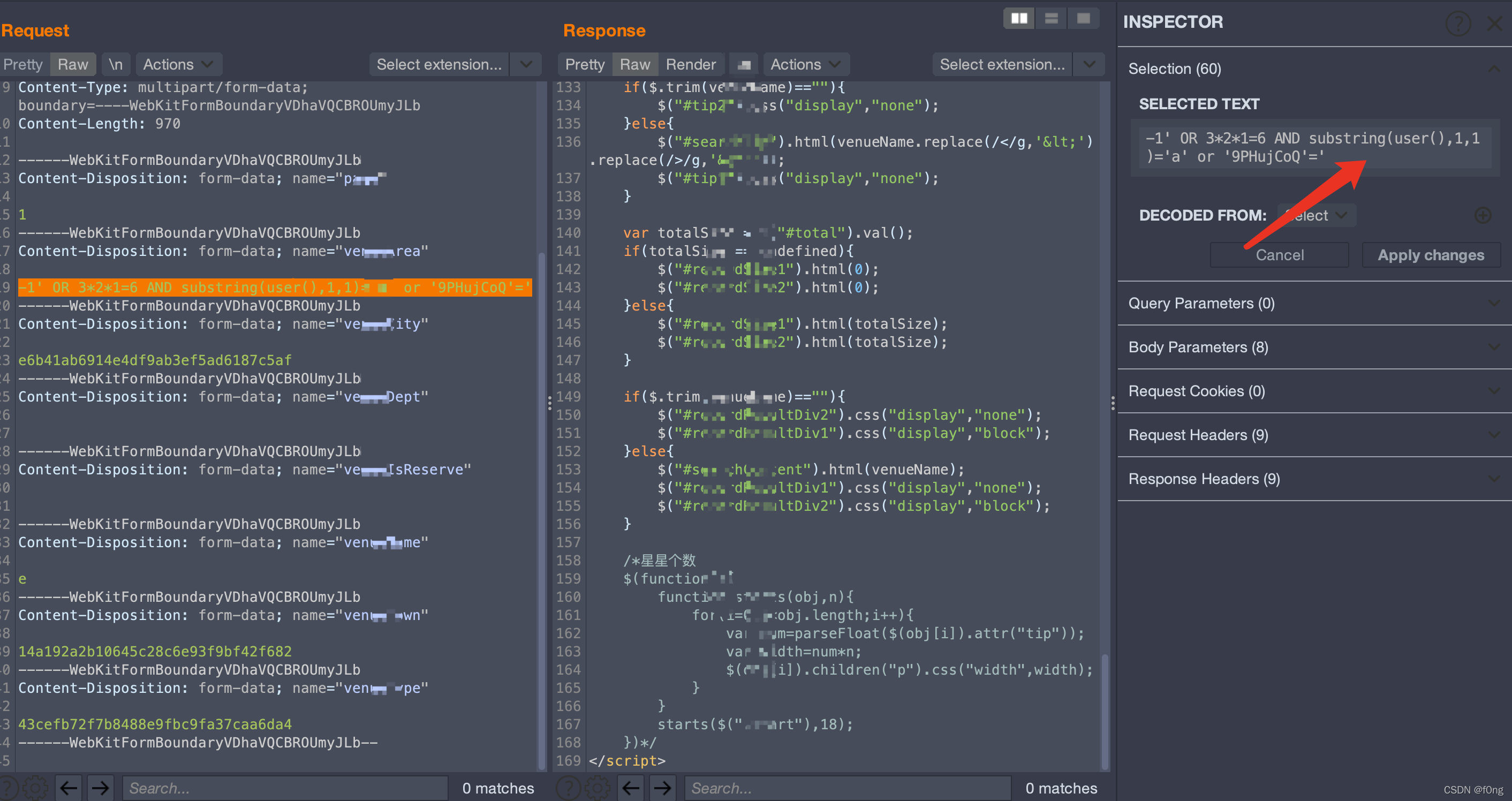
Task: Toggle \n non-printable characters in Request
Action: (116, 65)
